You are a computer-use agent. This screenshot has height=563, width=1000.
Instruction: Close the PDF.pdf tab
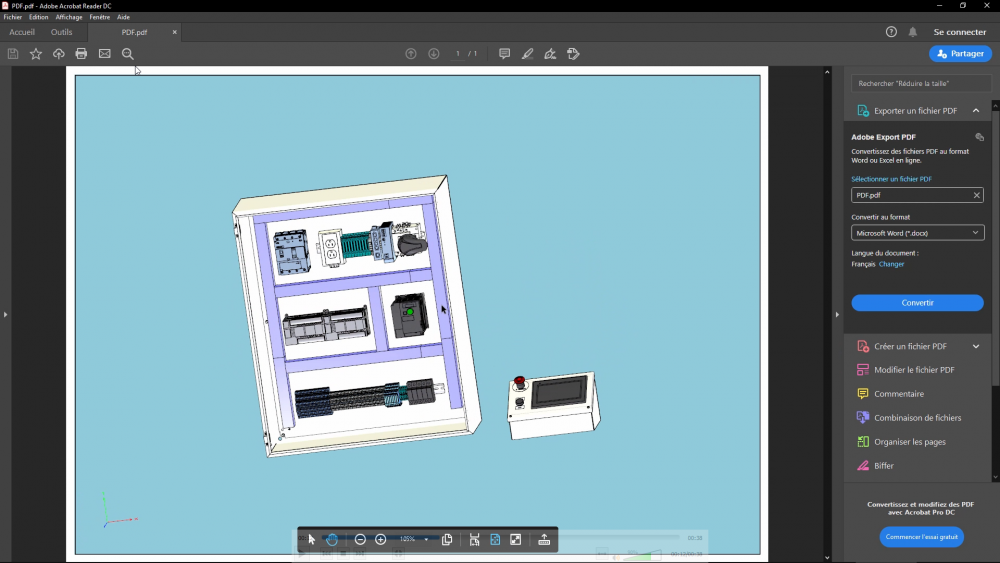[x=175, y=32]
